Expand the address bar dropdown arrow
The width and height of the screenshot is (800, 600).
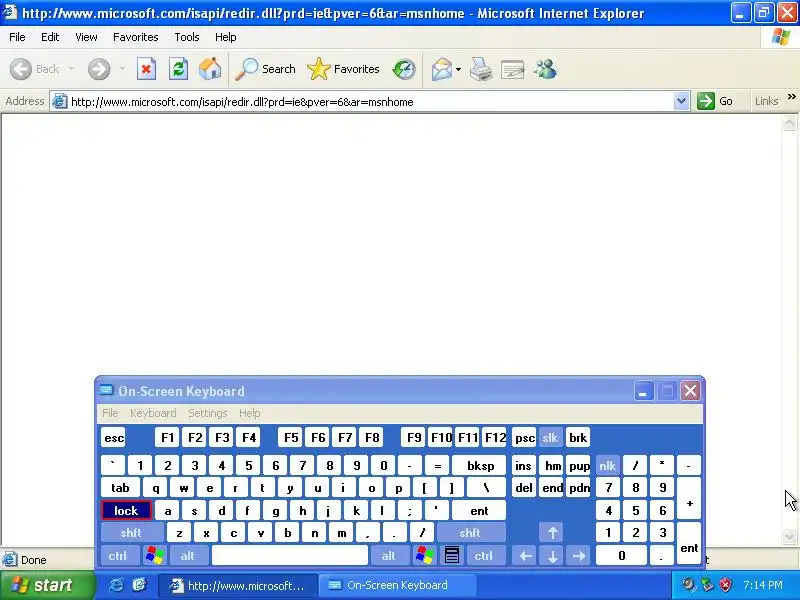coord(681,101)
